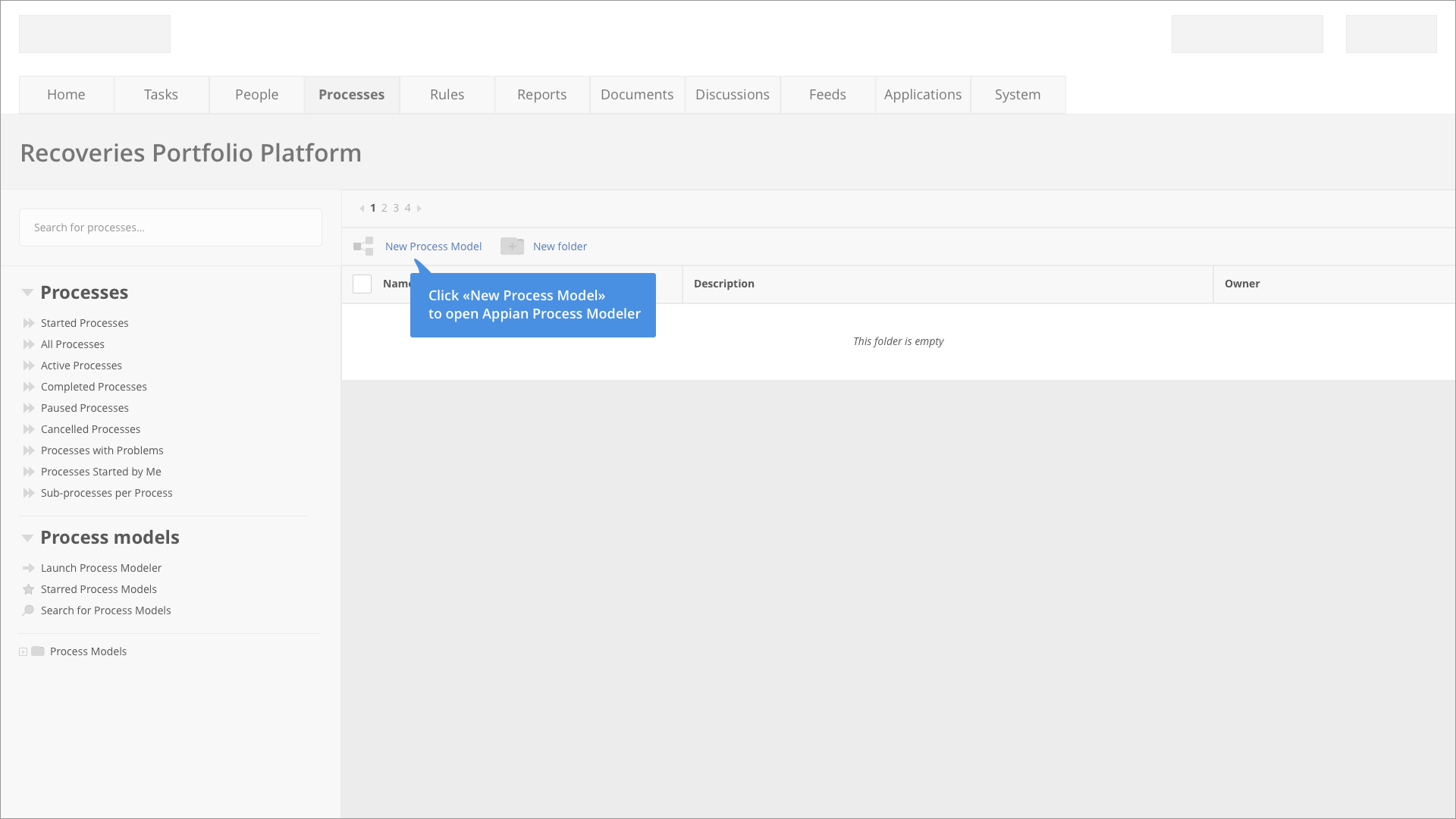Open the Rules tab
This screenshot has width=1456, height=819.
coord(447,95)
